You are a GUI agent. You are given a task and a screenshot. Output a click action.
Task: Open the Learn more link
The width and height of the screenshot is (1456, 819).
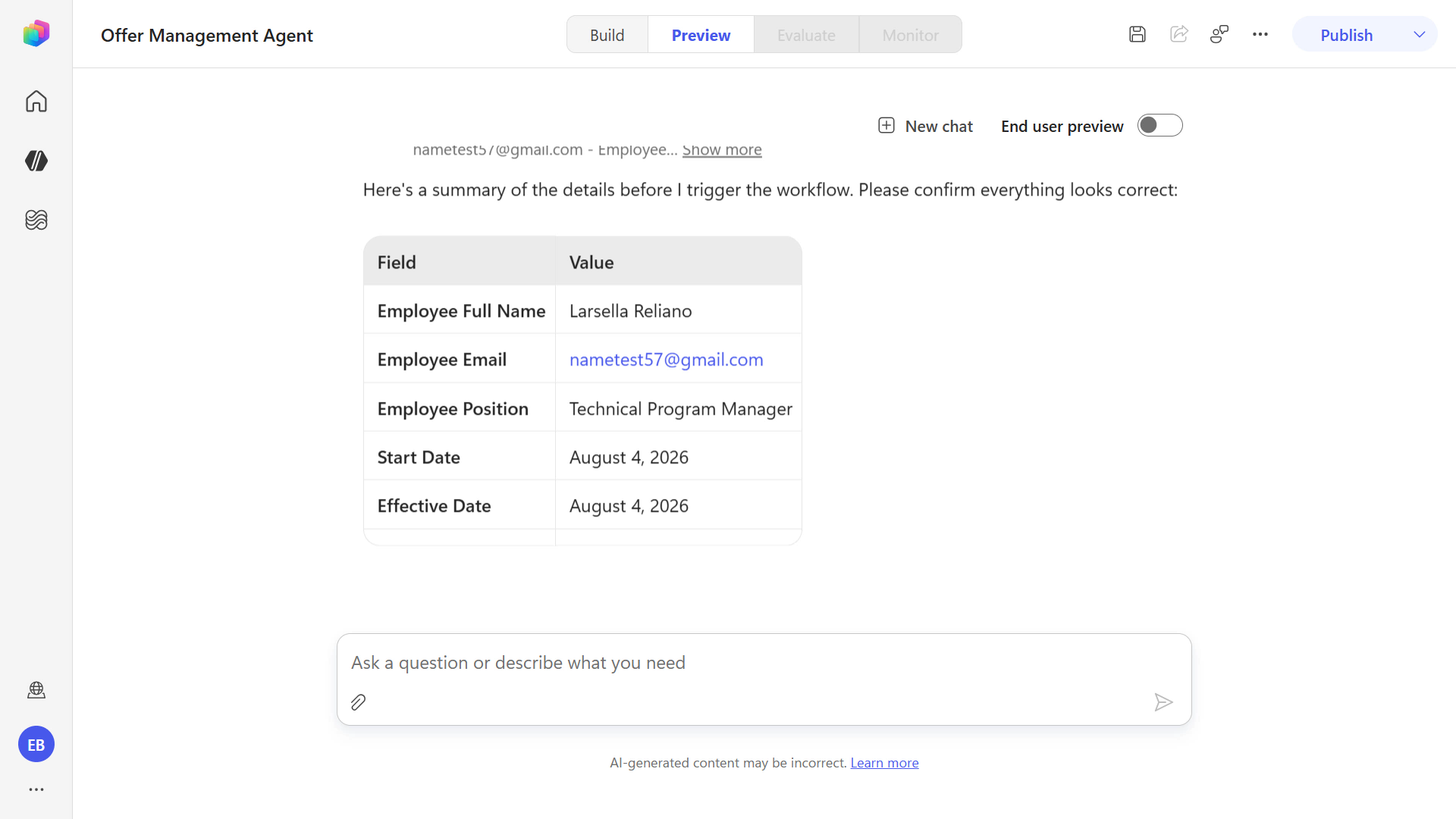tap(884, 763)
